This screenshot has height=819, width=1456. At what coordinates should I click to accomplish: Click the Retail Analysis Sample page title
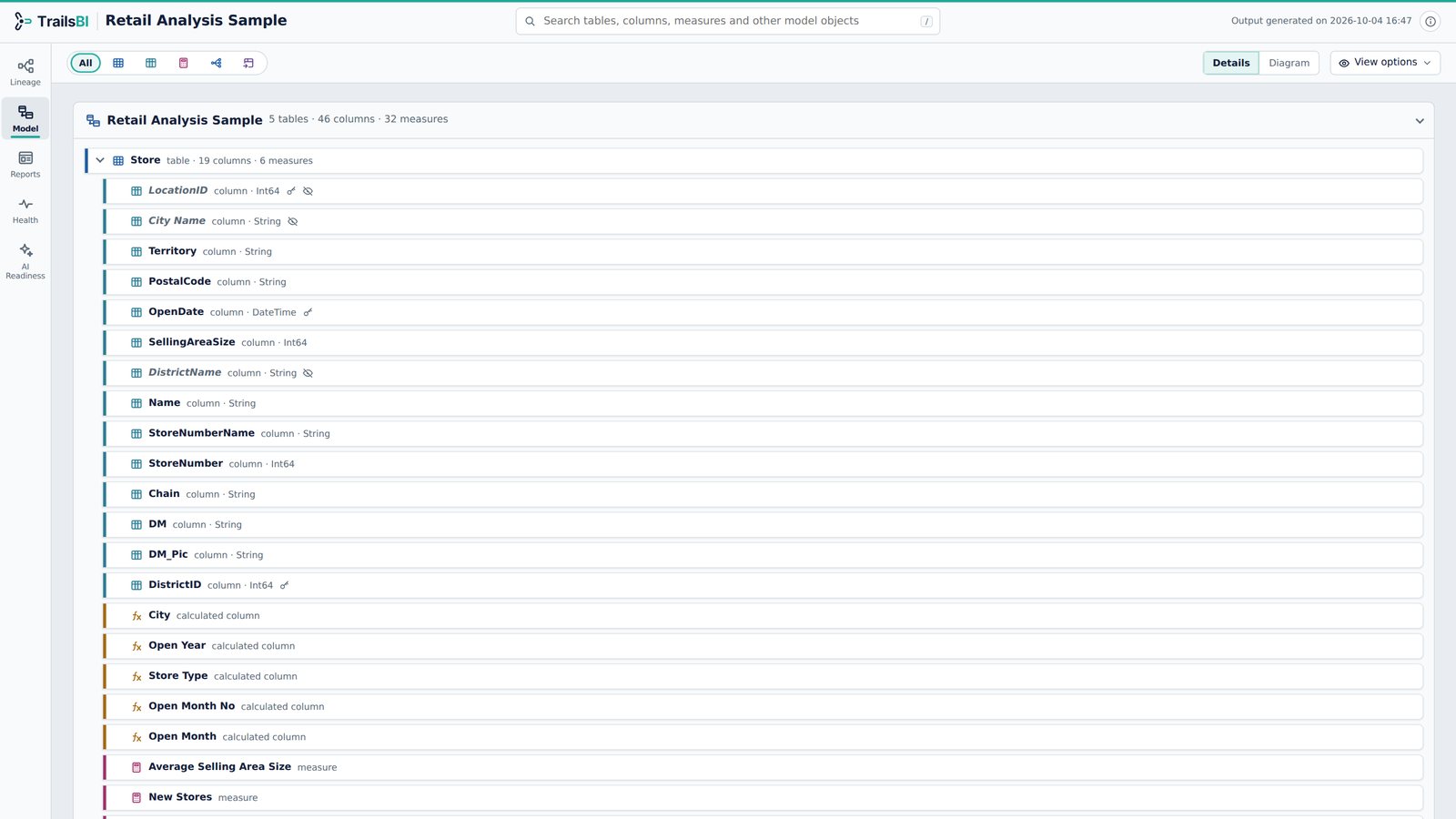(196, 20)
